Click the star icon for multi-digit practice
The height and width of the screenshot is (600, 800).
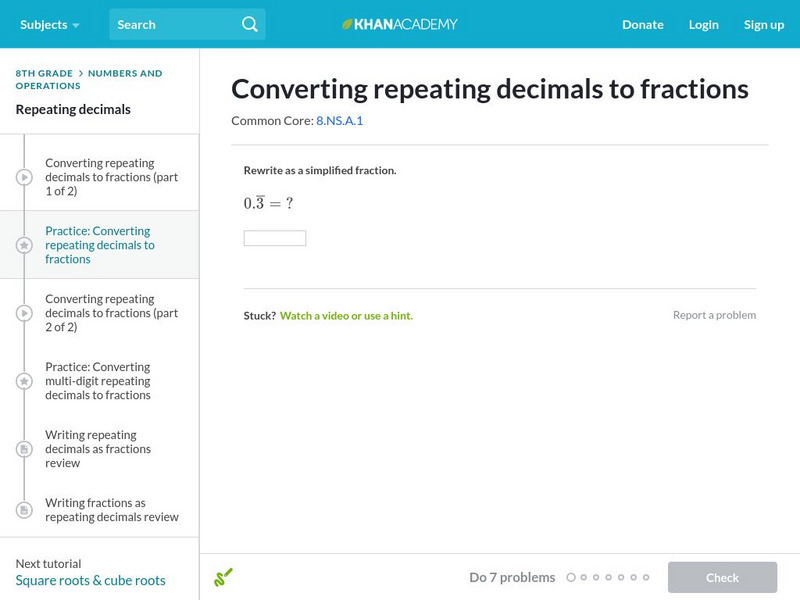(x=24, y=381)
